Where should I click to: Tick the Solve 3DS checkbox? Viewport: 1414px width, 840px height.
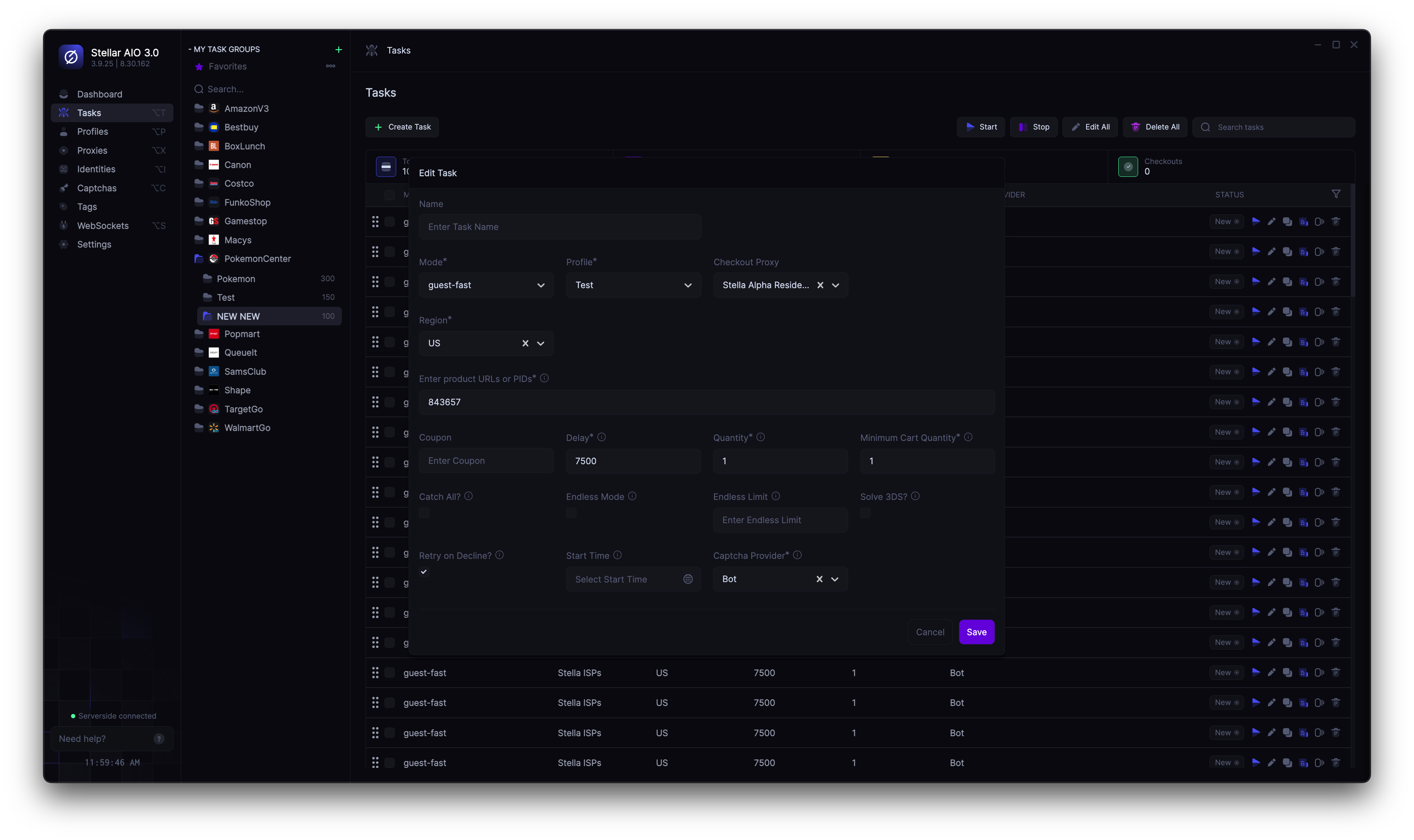point(865,513)
